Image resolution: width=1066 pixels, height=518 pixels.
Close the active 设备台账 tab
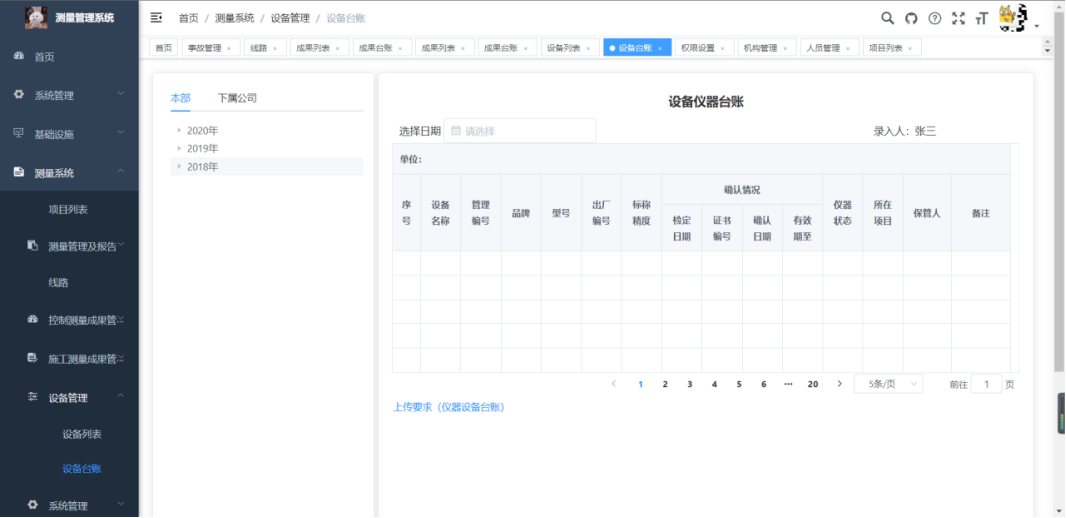coord(660,48)
